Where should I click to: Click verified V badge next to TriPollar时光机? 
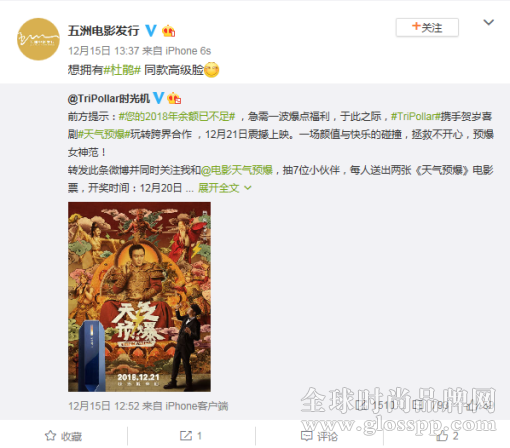coord(158,98)
